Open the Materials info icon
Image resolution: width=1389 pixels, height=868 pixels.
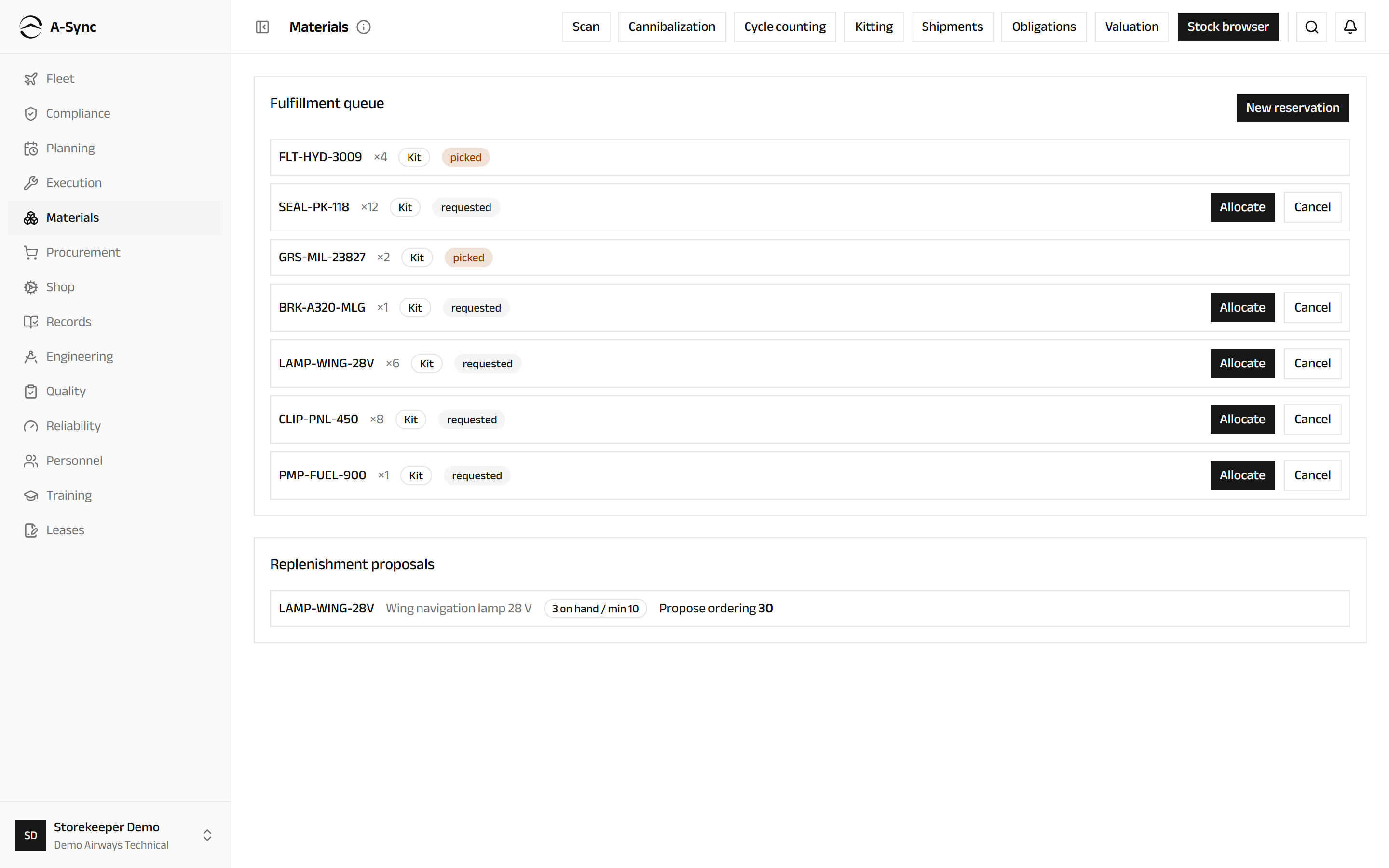(364, 27)
